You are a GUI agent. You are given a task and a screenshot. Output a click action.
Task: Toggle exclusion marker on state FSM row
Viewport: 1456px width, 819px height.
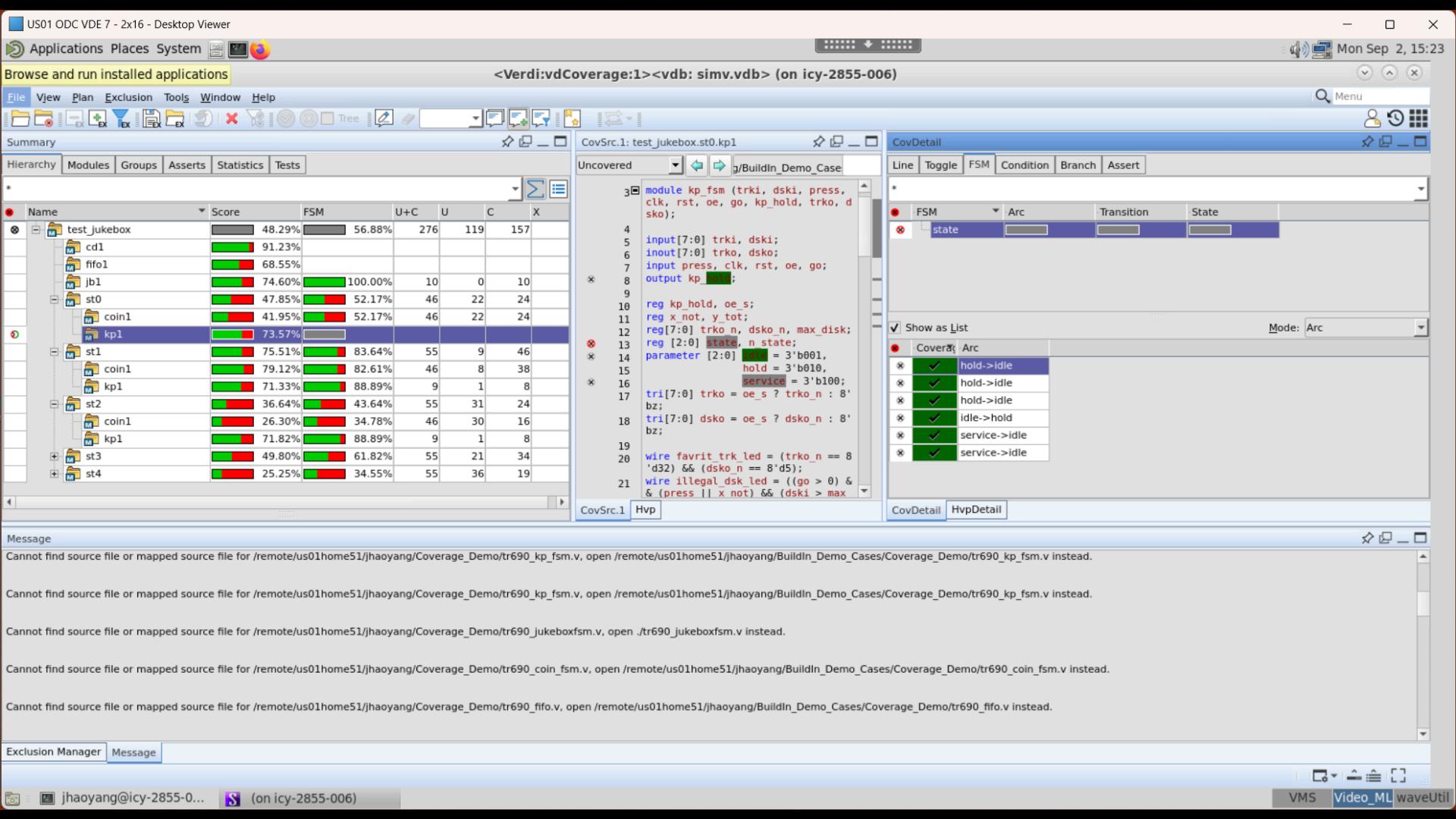click(900, 230)
